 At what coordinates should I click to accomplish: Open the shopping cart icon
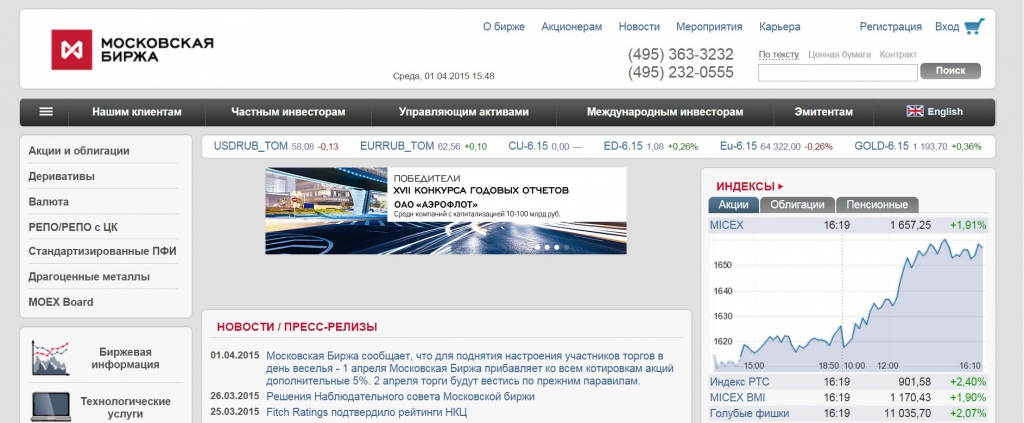coord(974,26)
